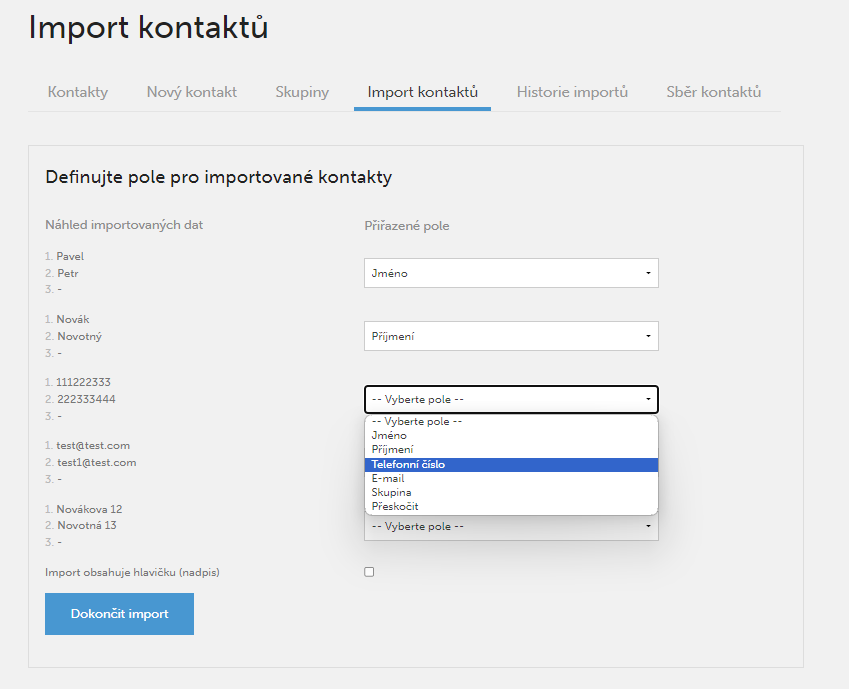Screen dimensions: 849x689
Task: Go to the Skupiny tab
Action: tap(302, 92)
